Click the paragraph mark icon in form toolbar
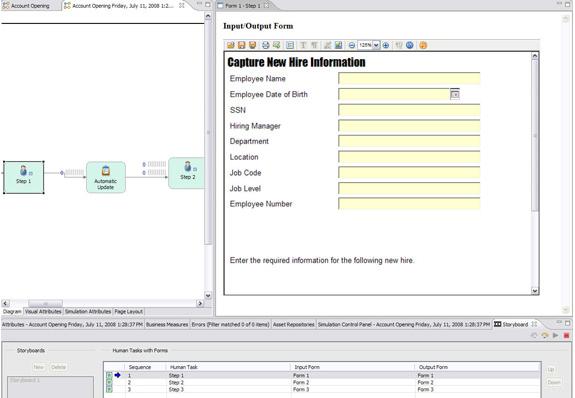 [x=314, y=45]
